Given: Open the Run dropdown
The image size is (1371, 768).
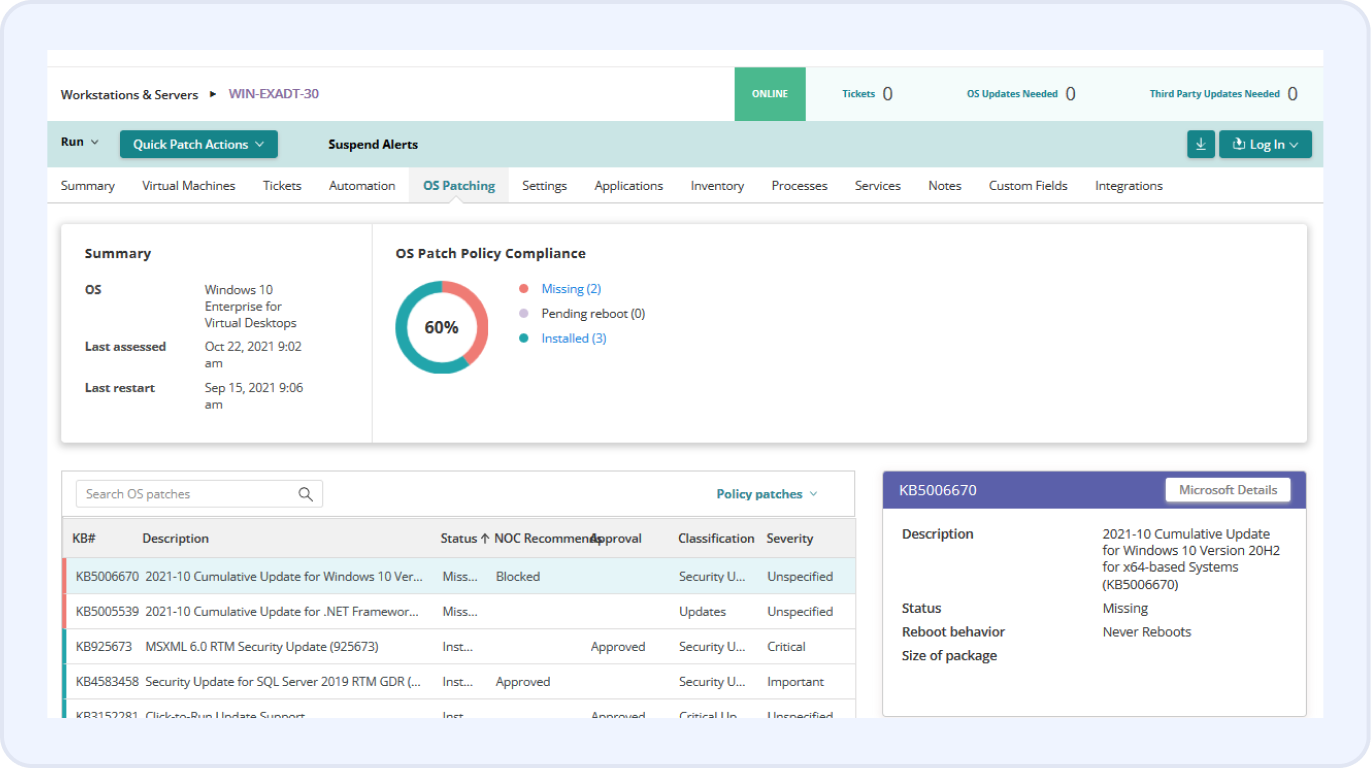Looking at the screenshot, I should tap(80, 142).
